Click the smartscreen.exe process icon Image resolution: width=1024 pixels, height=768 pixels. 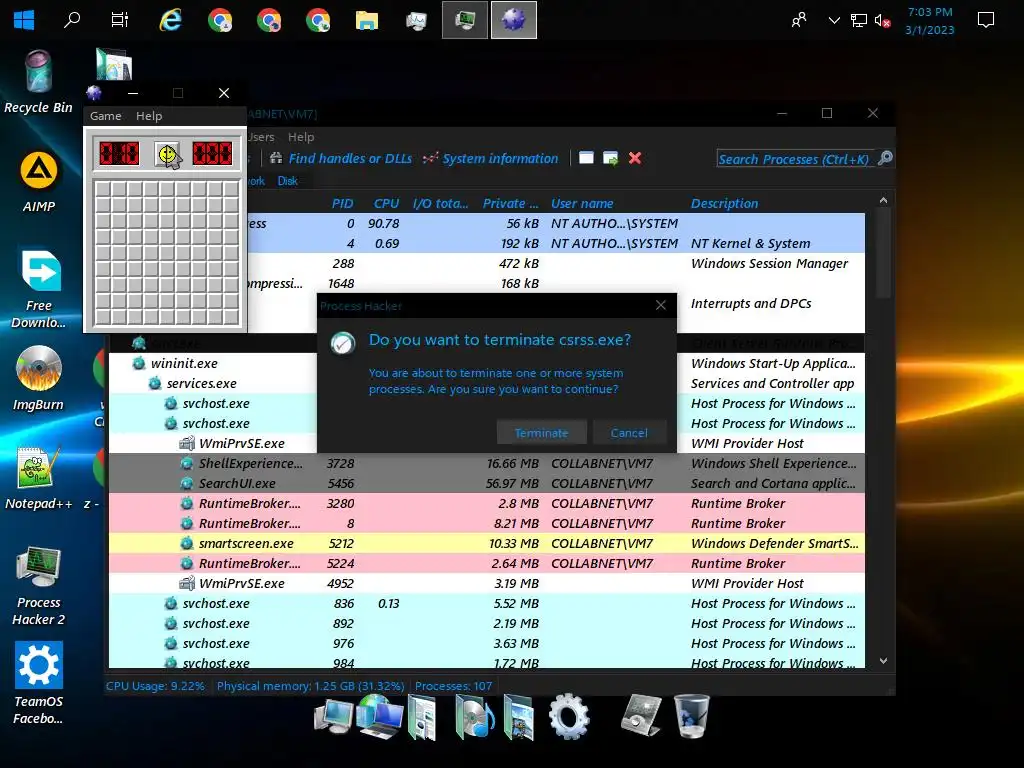point(187,543)
